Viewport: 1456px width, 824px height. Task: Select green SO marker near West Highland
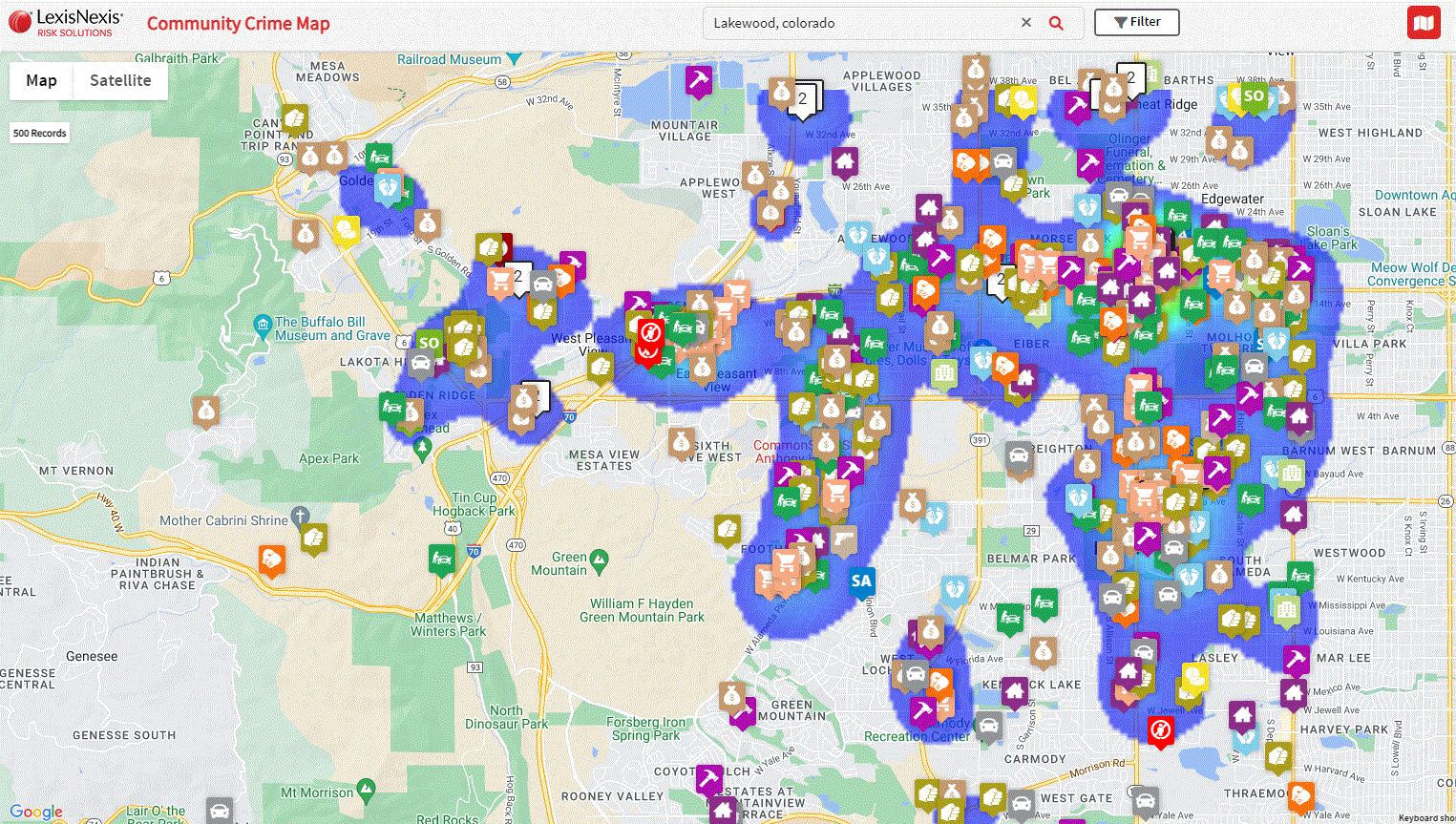1254,97
